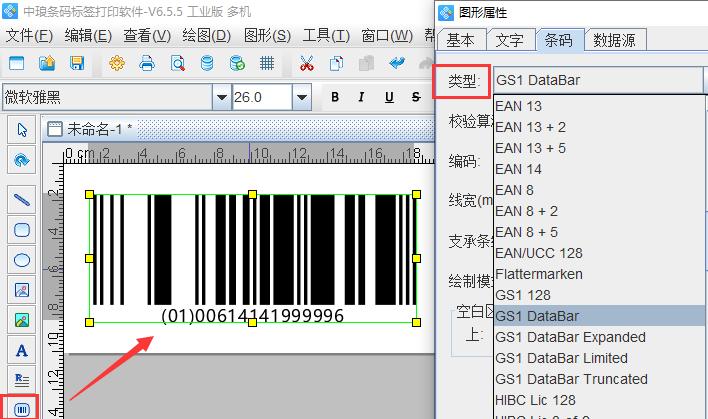Click the copy icon
The image size is (708, 419).
click(336, 63)
